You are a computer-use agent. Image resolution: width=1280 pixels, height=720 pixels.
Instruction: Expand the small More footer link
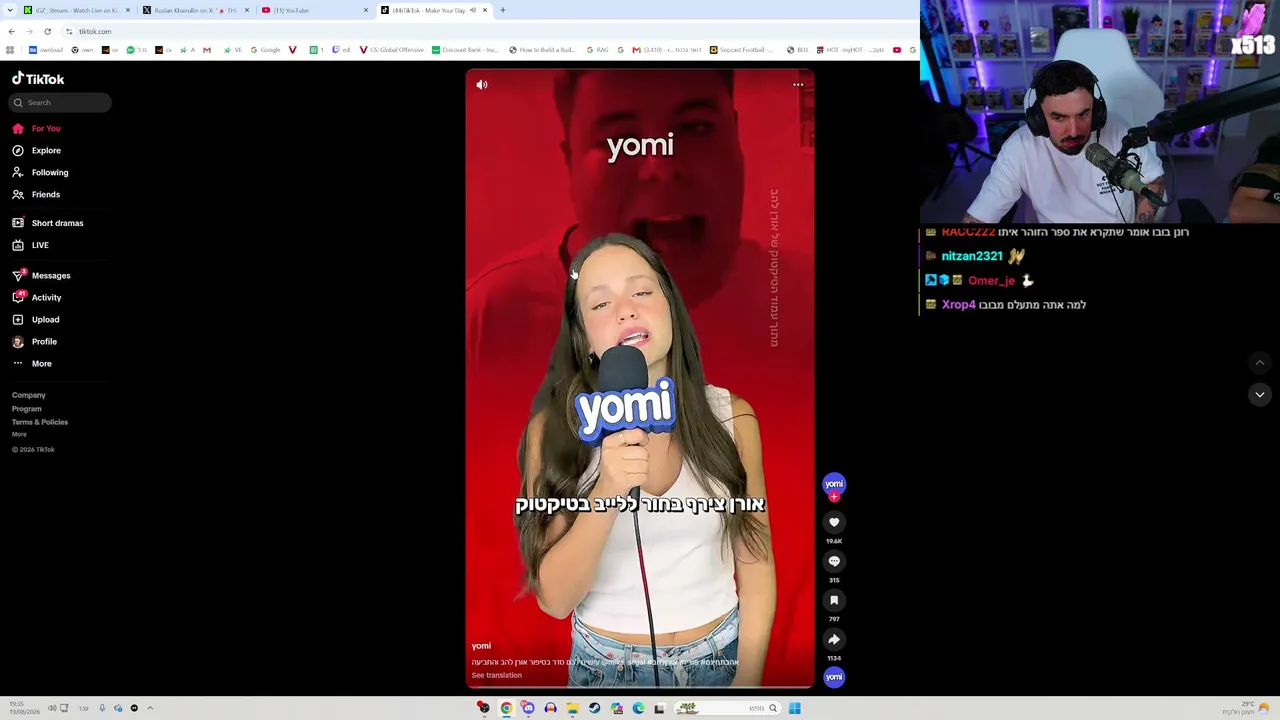(19, 435)
